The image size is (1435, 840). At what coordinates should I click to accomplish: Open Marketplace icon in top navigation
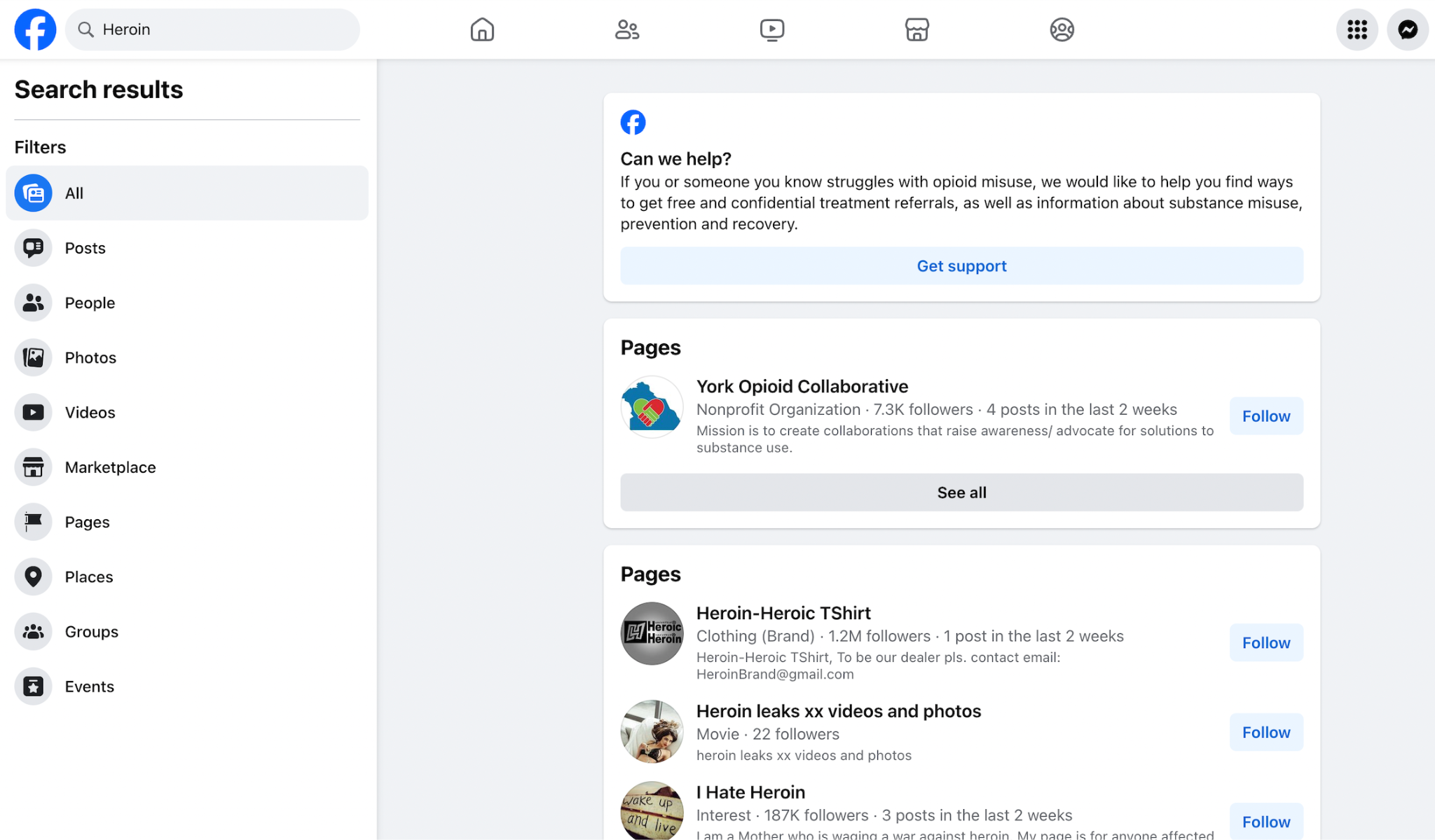[916, 29]
